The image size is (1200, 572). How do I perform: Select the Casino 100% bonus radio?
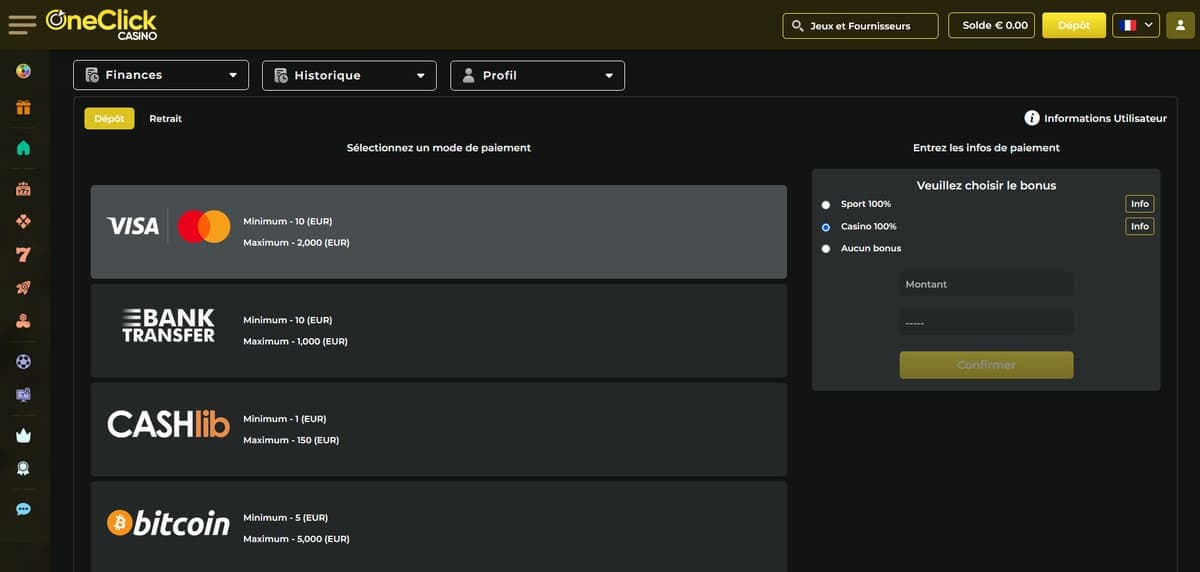(826, 227)
